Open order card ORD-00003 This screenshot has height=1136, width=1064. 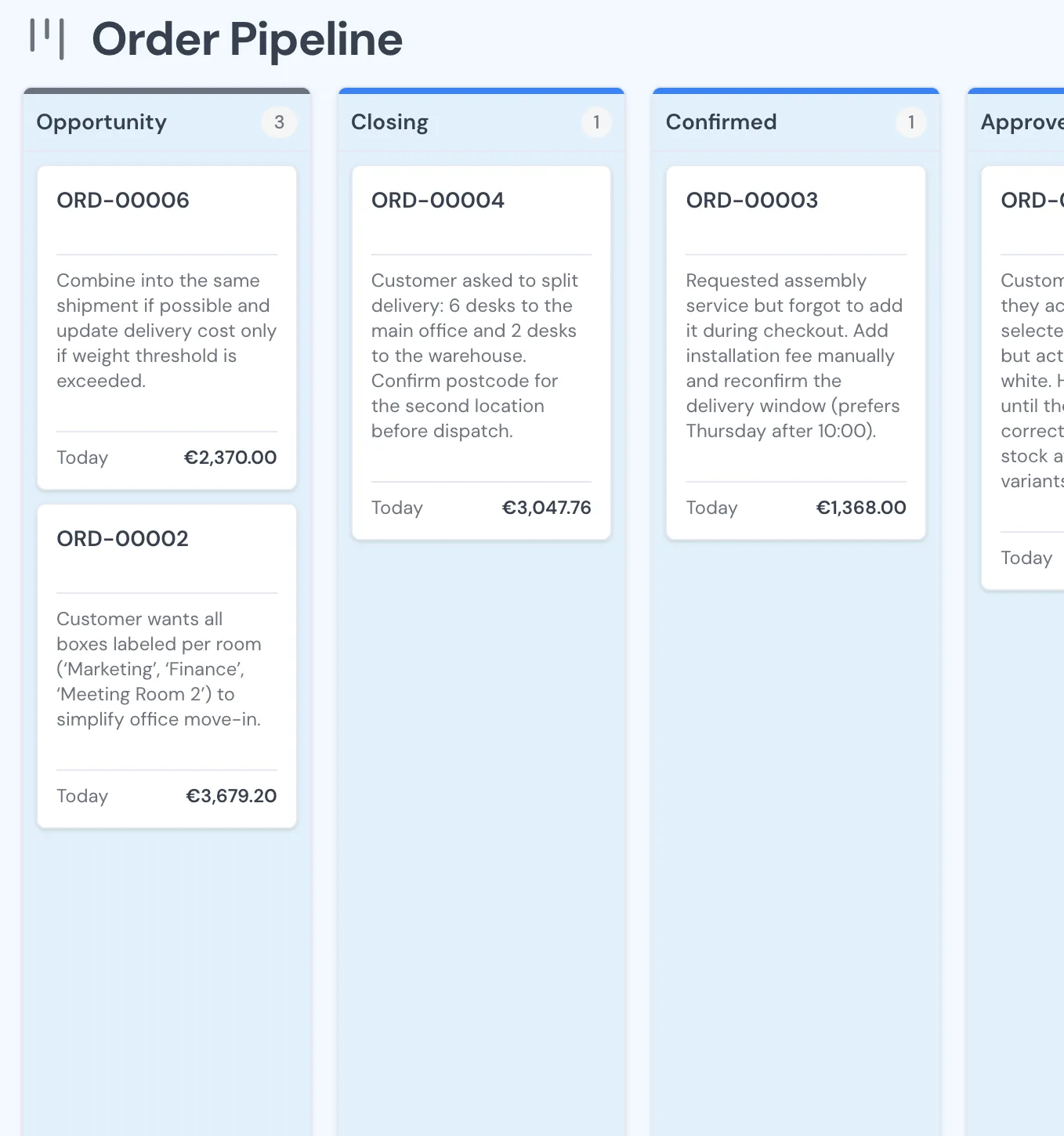point(796,353)
